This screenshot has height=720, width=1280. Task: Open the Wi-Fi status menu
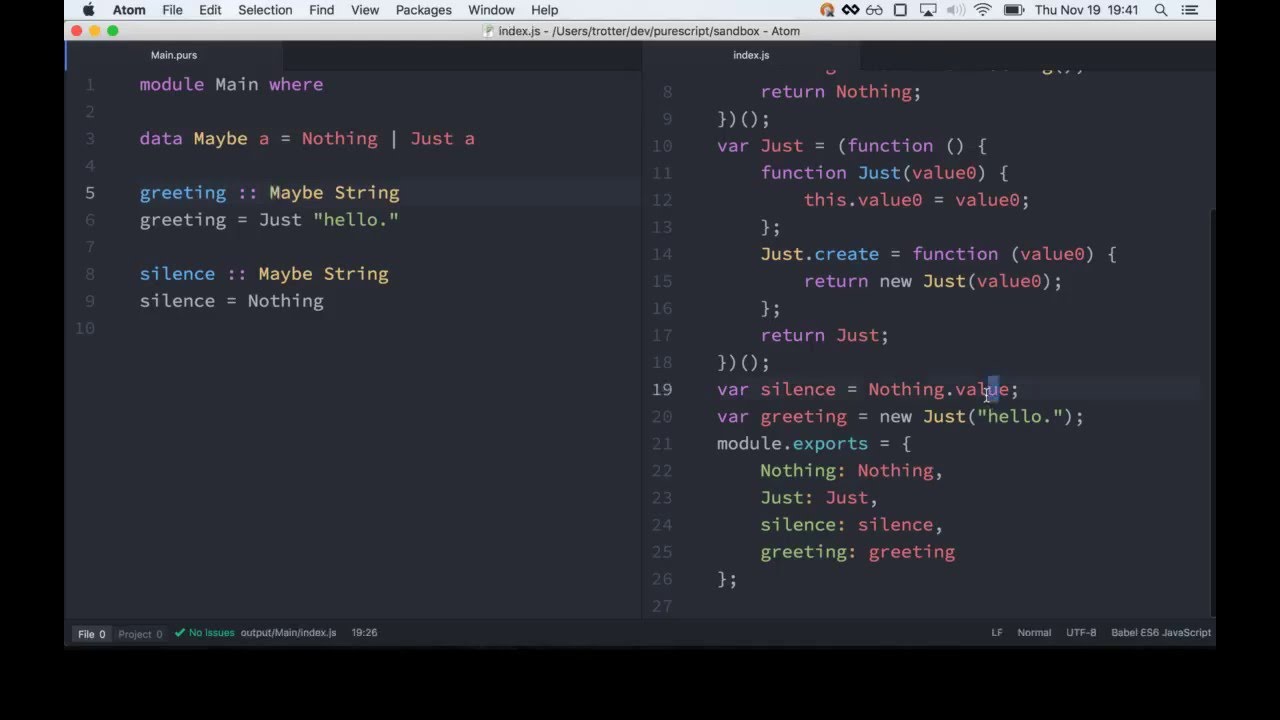point(982,10)
